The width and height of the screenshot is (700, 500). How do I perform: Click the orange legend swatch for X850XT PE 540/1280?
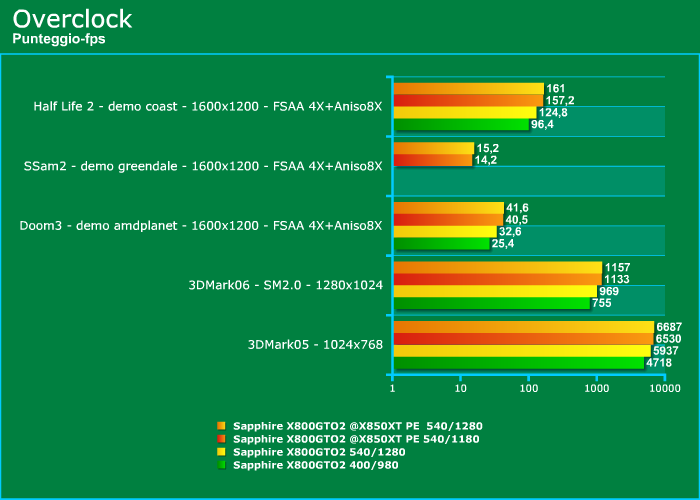(x=221, y=426)
